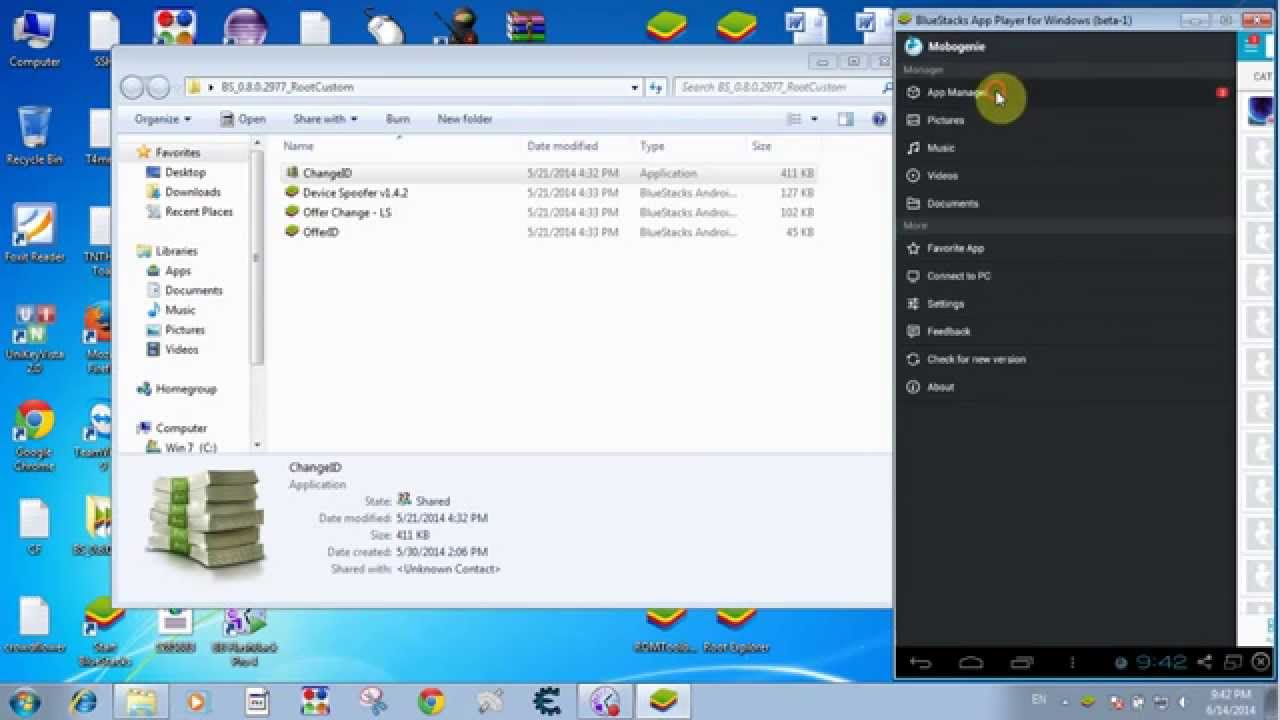Click the refresh button beside address bar
1280x720 pixels.
tap(656, 87)
